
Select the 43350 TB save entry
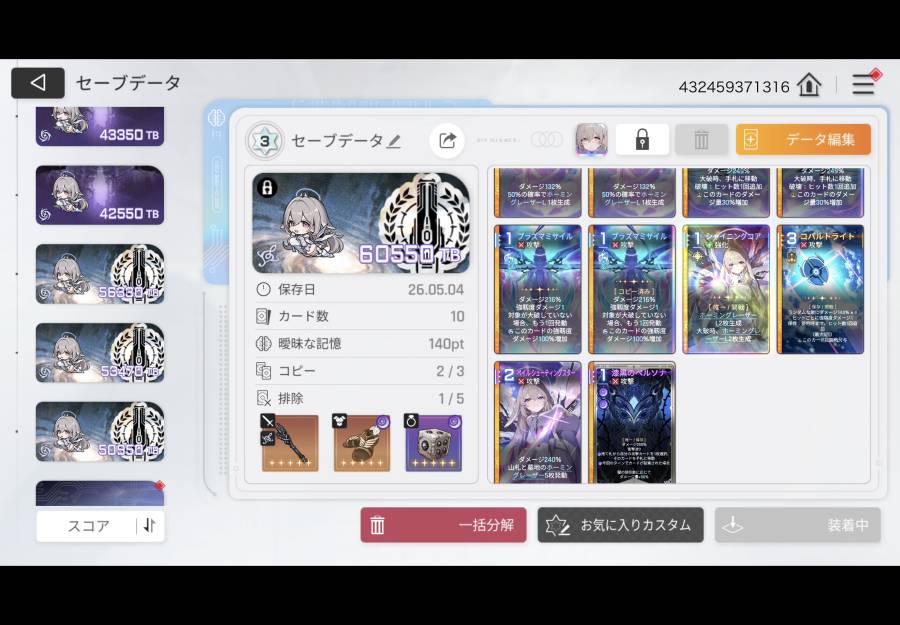pos(100,126)
